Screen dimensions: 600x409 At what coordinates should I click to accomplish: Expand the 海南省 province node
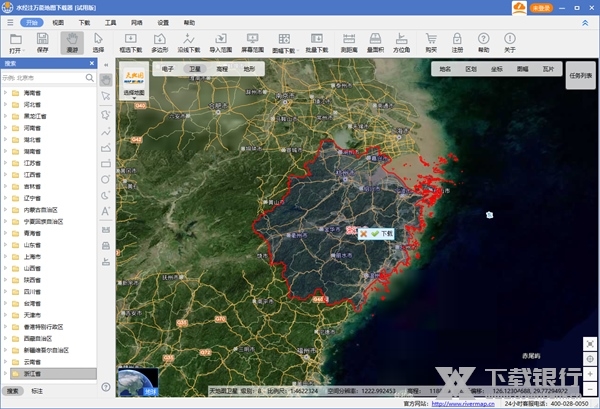[5, 91]
